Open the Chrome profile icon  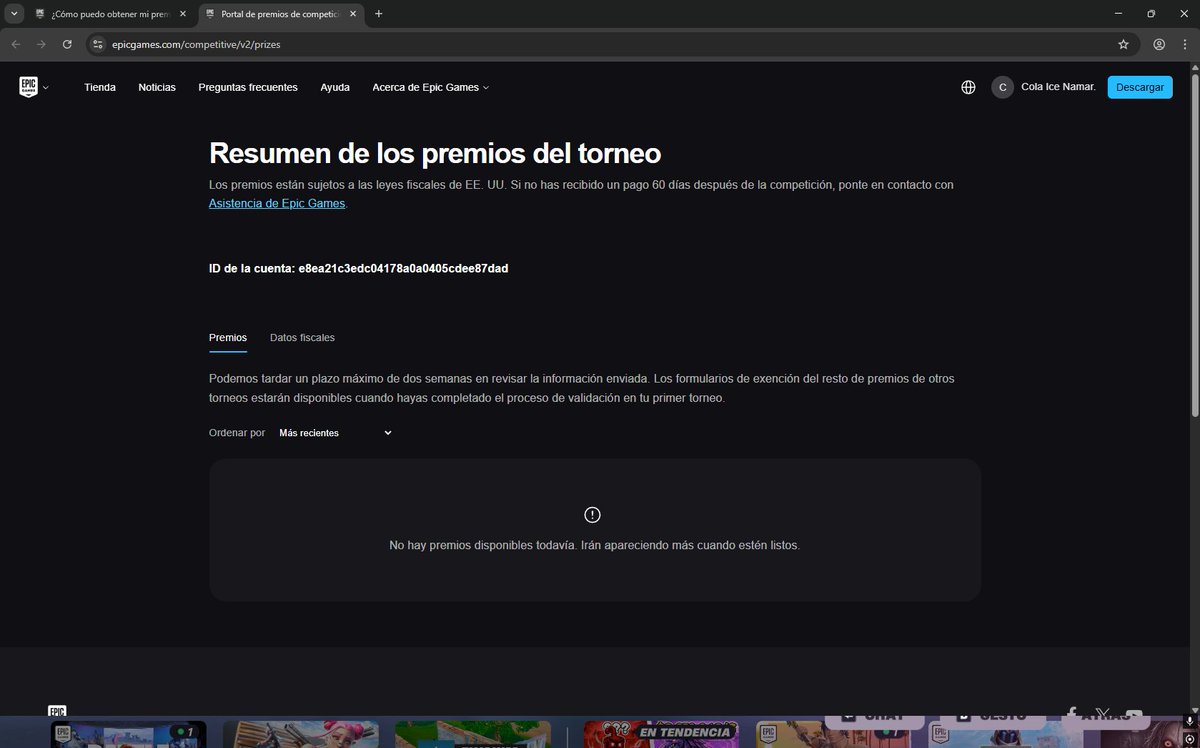[1159, 44]
